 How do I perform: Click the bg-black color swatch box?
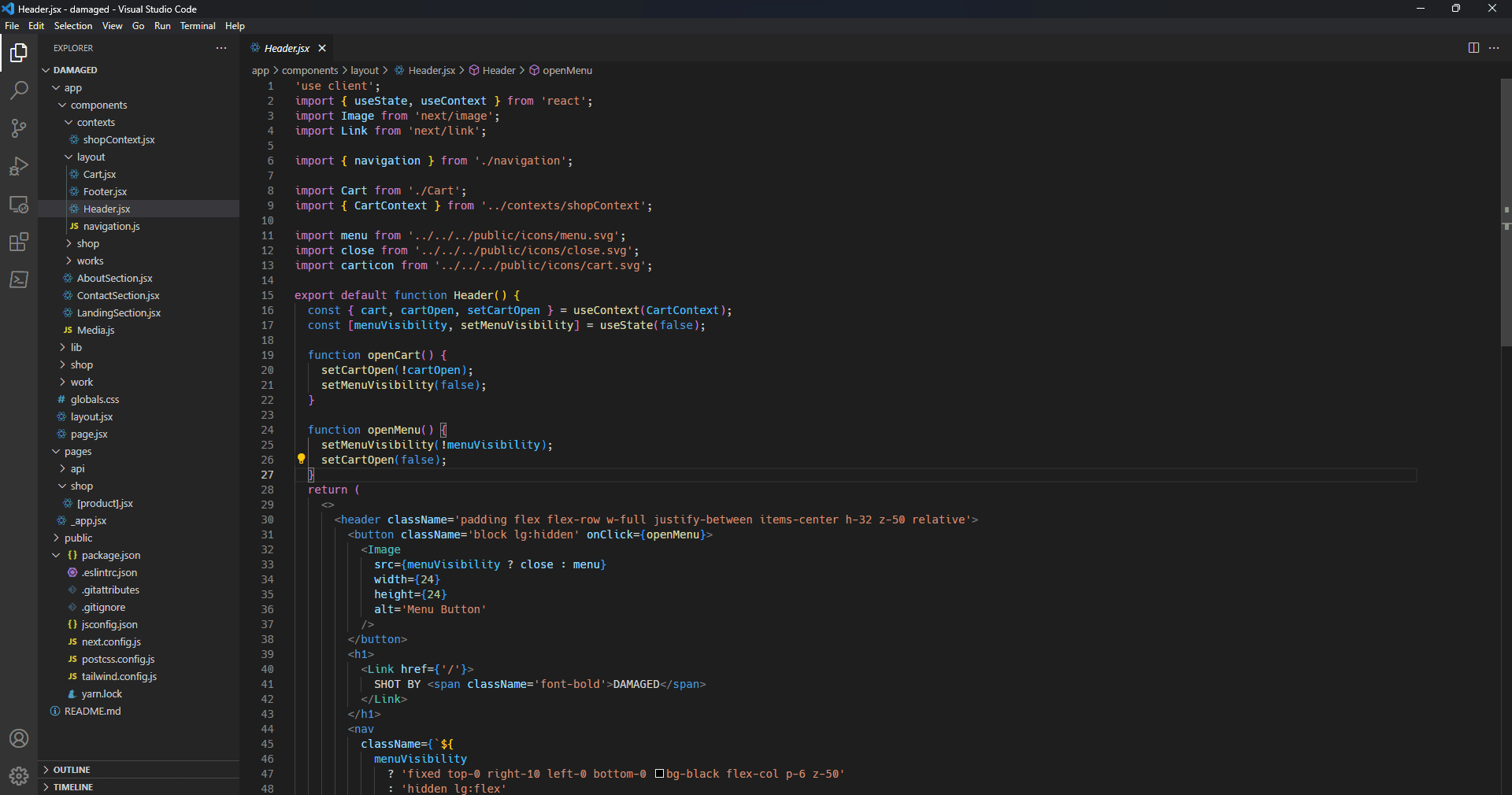point(660,774)
